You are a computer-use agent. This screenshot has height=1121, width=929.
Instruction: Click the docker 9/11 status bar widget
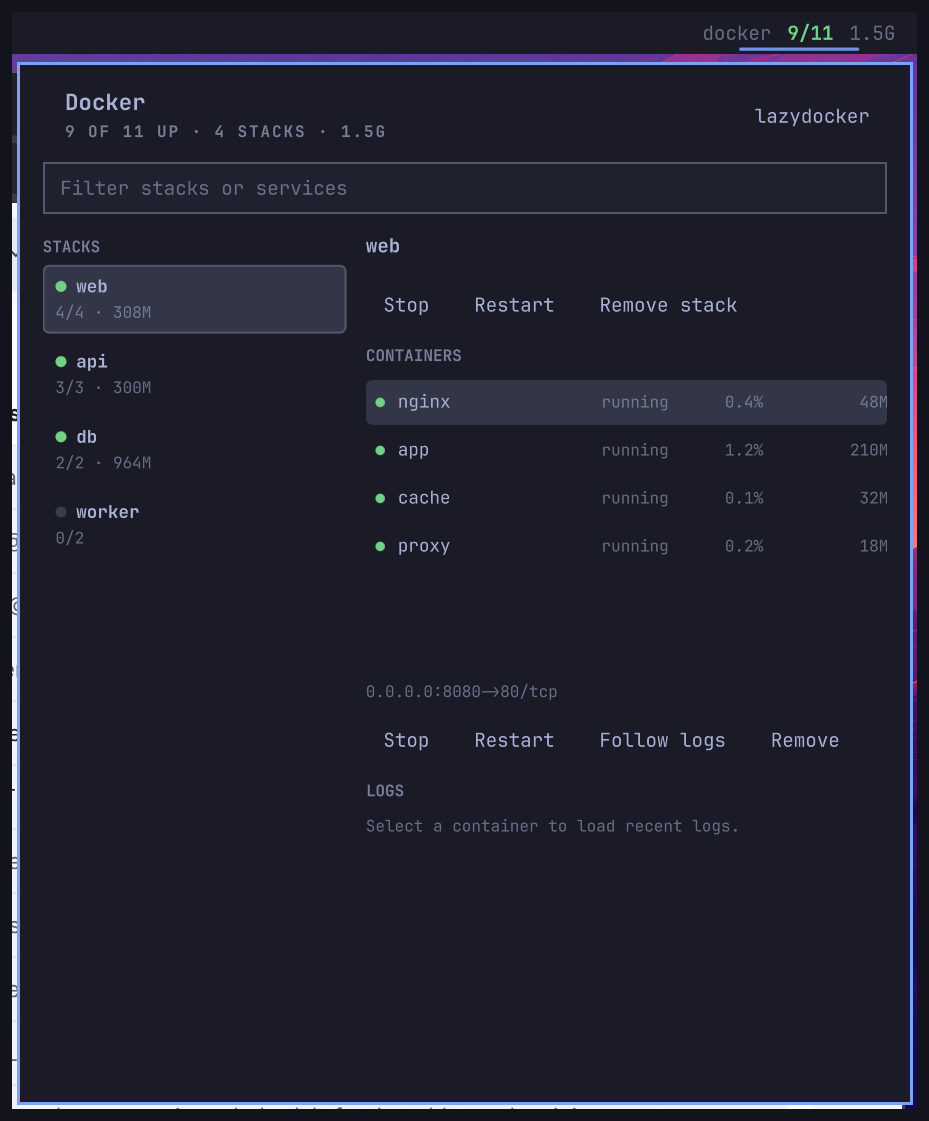click(799, 34)
